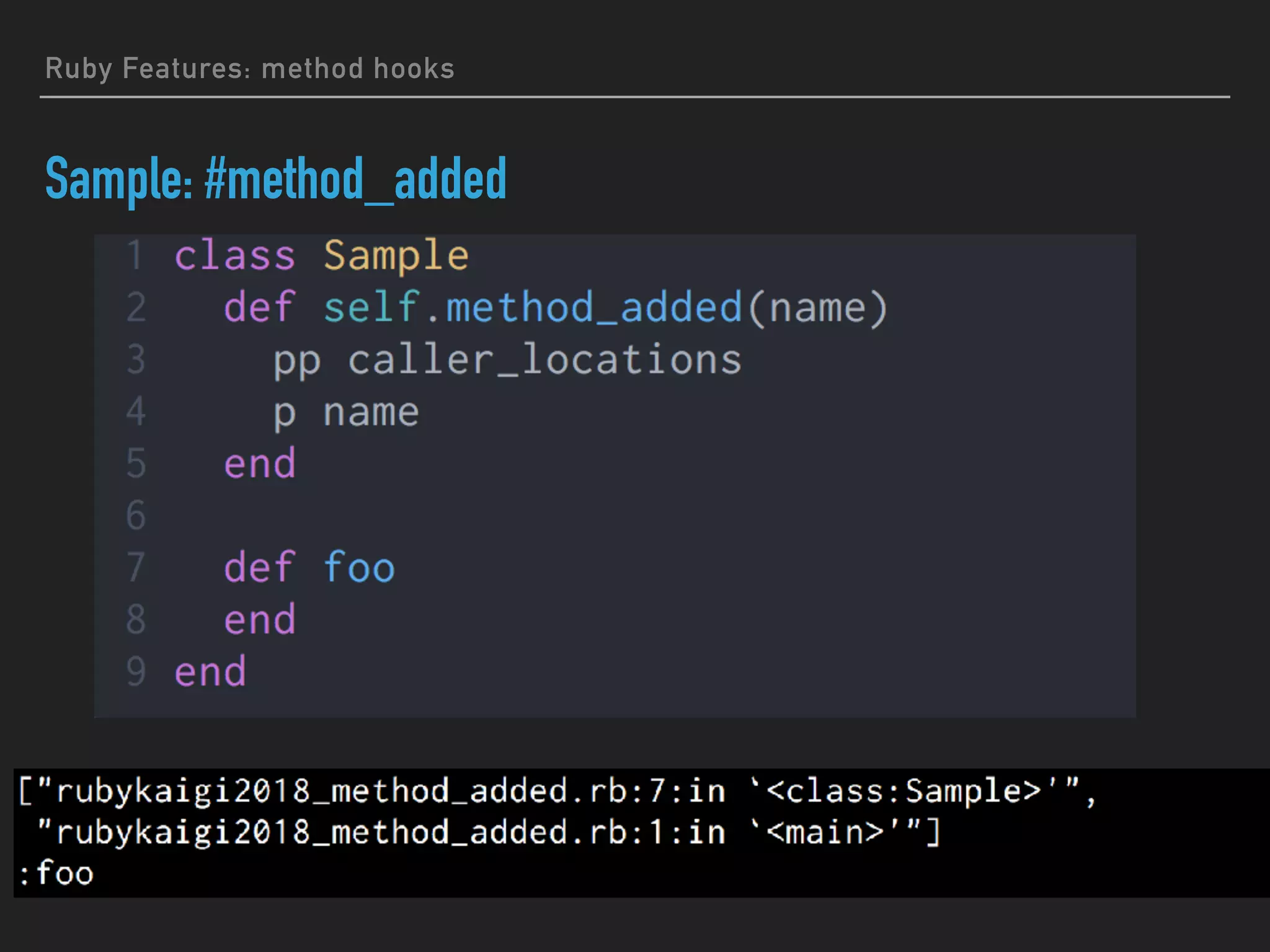The image size is (1270, 952).
Task: Click the 'self' keyword on line 2
Action: coord(371,307)
